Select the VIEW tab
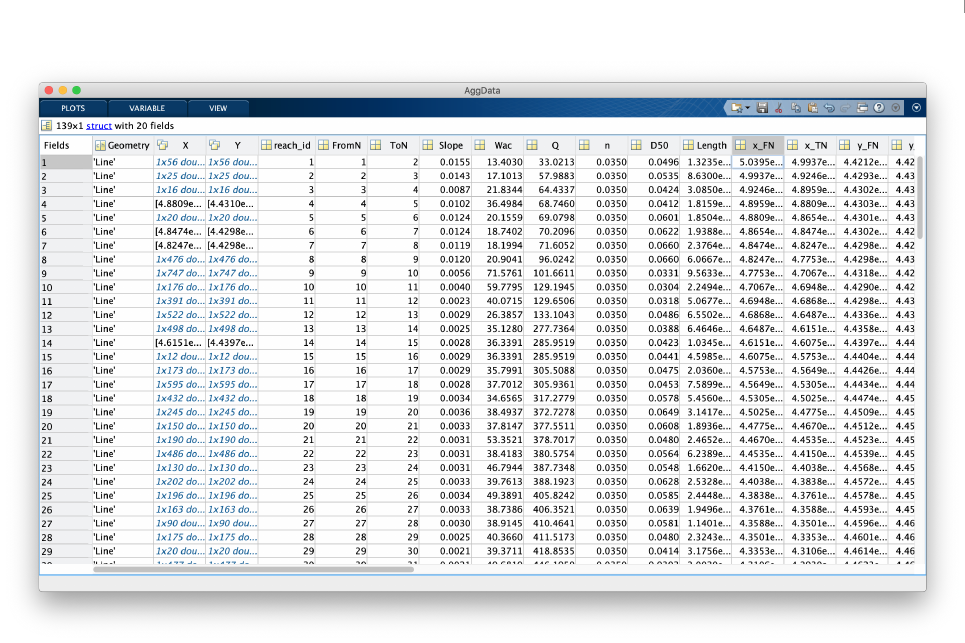This screenshot has height=643, width=965. click(218, 108)
